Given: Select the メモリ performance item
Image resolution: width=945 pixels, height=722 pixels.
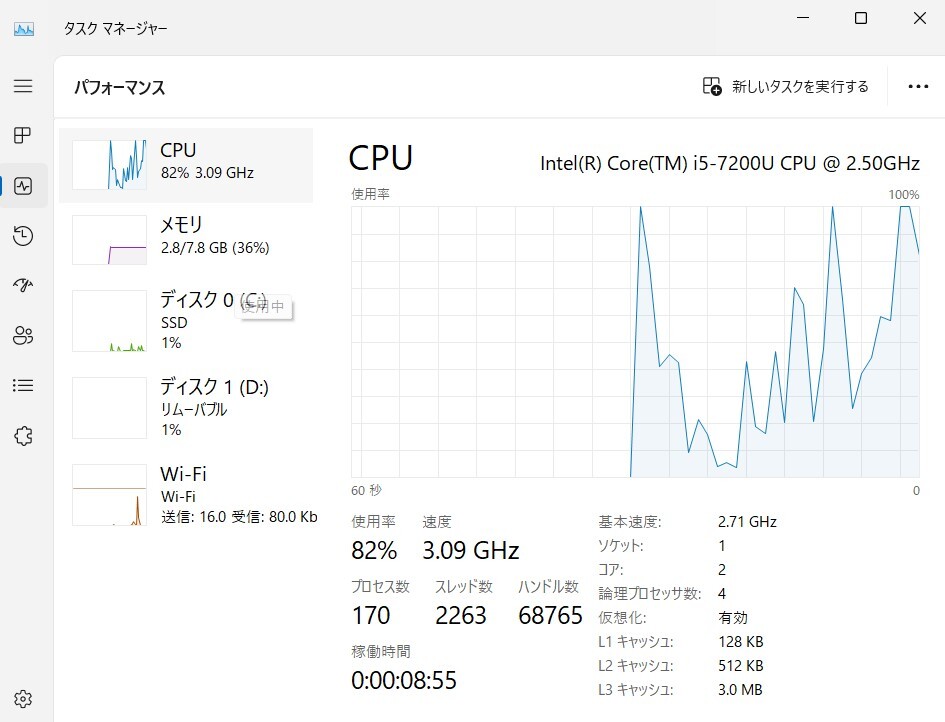Looking at the screenshot, I should pyautogui.click(x=186, y=240).
